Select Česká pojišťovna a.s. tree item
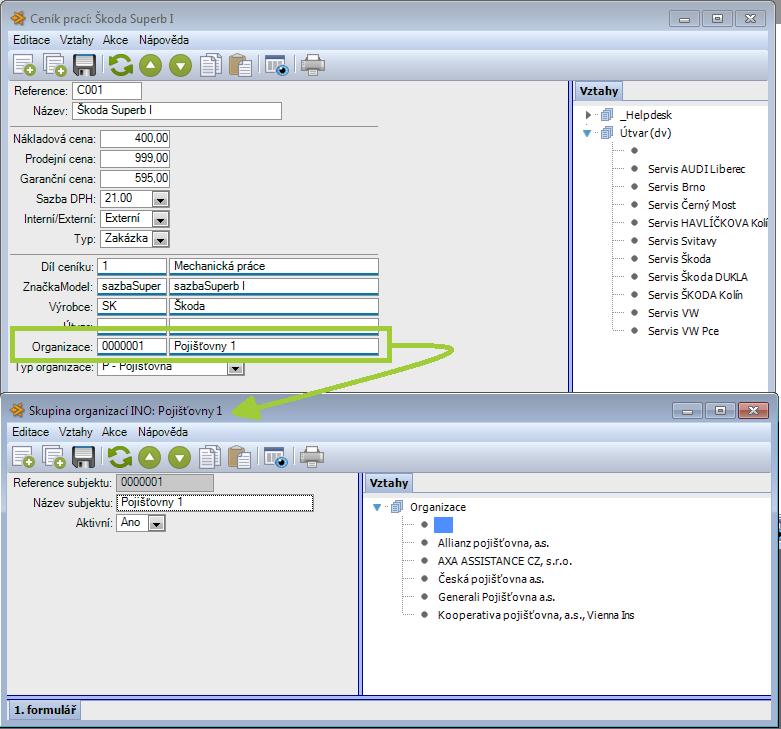781x729 pixels. (491, 579)
